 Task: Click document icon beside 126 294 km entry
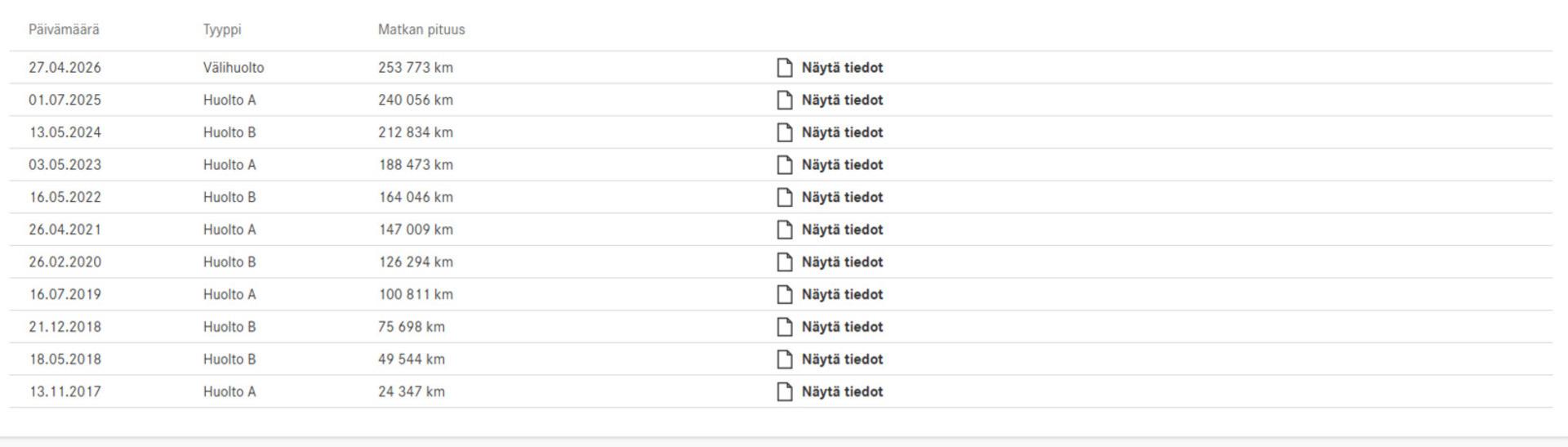point(784,262)
